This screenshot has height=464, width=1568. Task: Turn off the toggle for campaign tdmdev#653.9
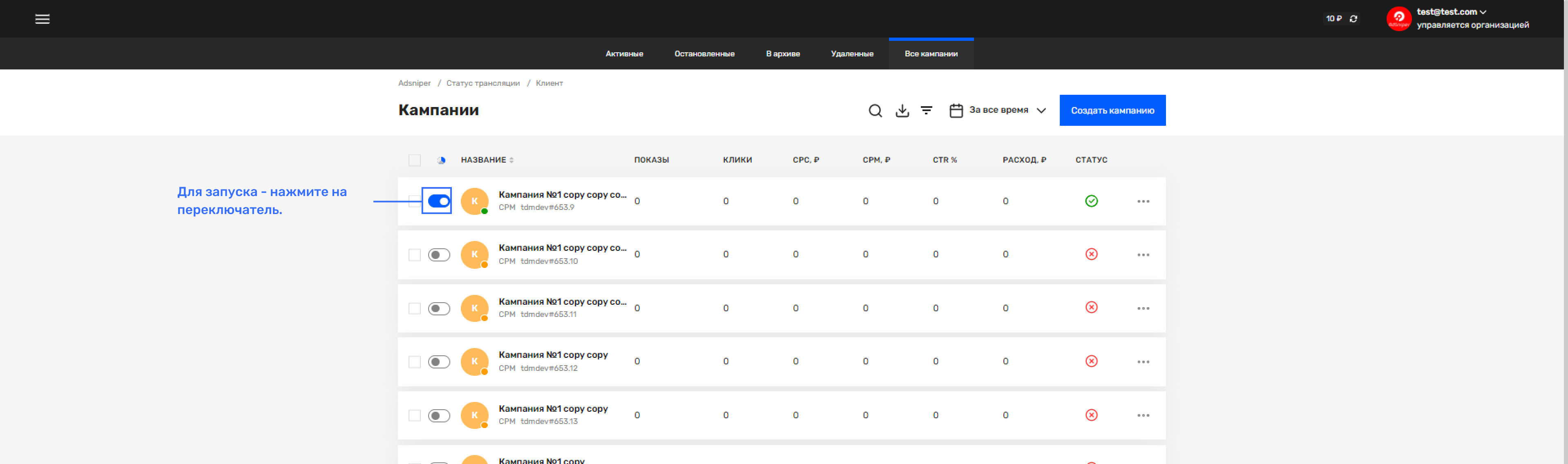438,201
